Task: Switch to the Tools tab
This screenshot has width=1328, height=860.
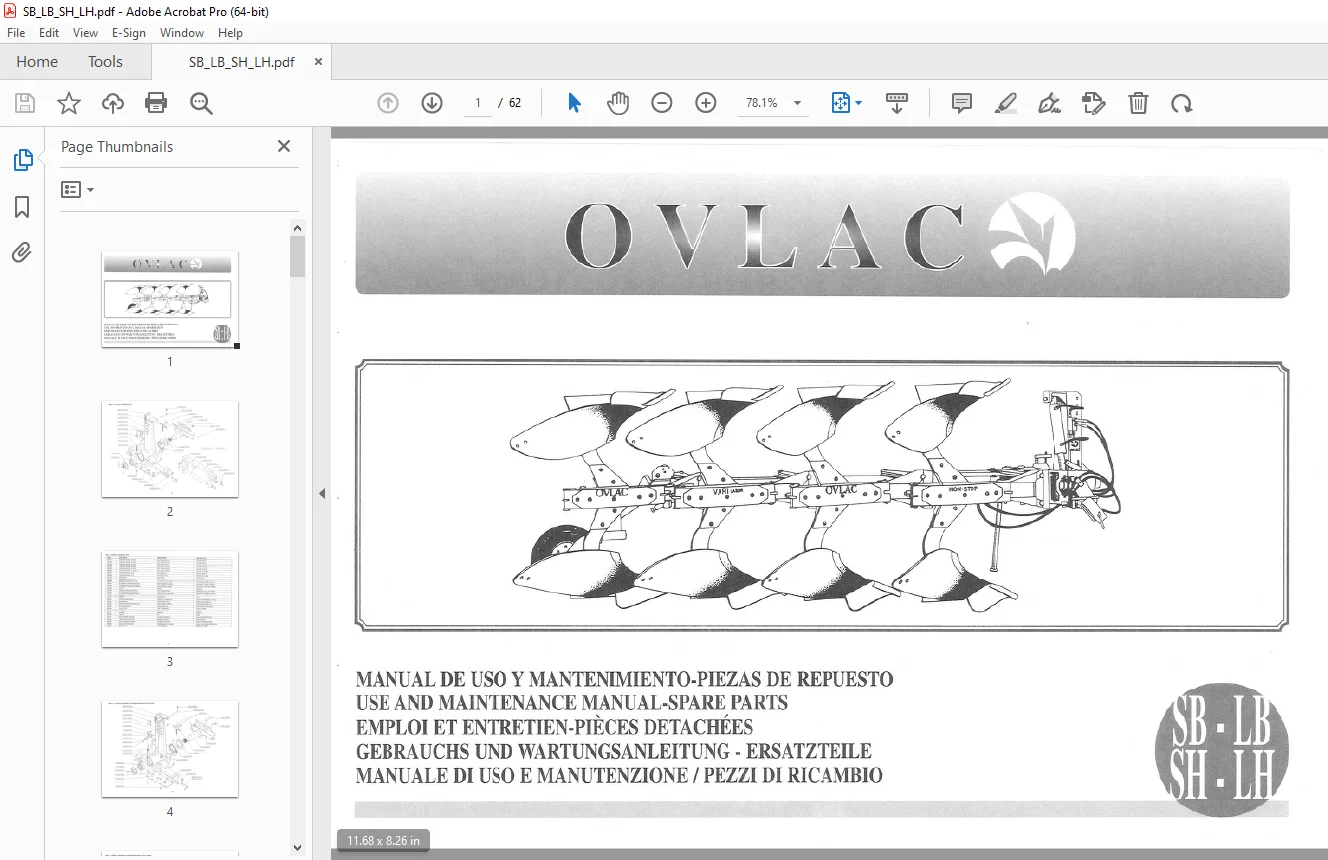Action: point(105,61)
